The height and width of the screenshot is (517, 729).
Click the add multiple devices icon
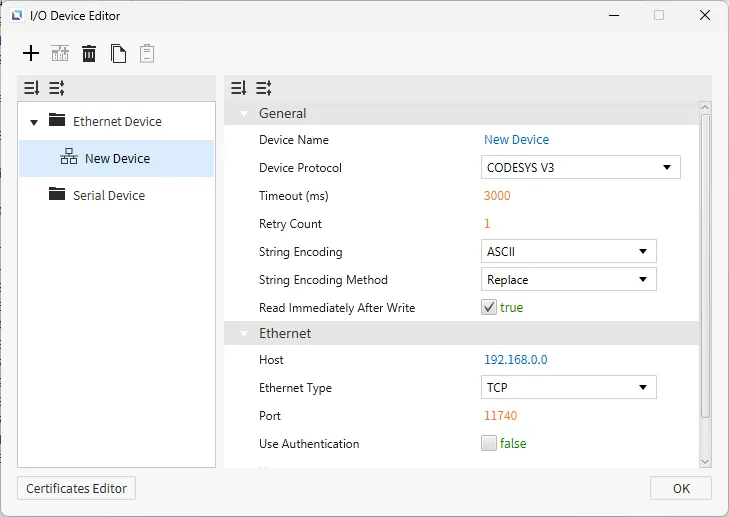(60, 54)
